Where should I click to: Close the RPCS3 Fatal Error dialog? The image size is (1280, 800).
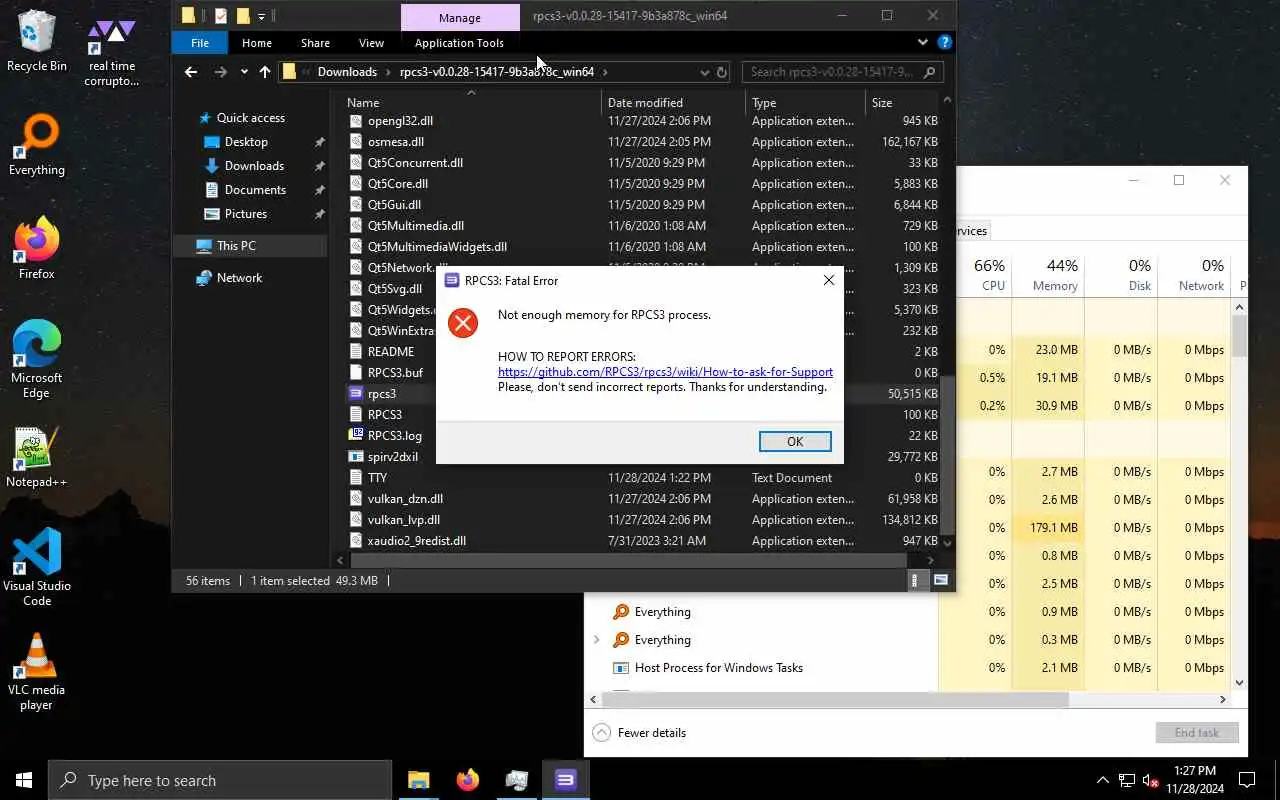pyautogui.click(x=828, y=281)
